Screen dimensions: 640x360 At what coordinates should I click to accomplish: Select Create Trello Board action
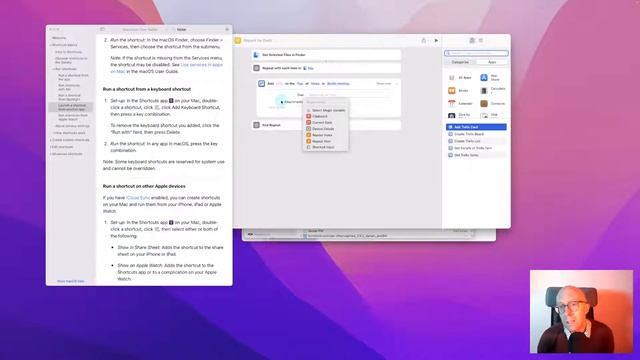(x=476, y=134)
